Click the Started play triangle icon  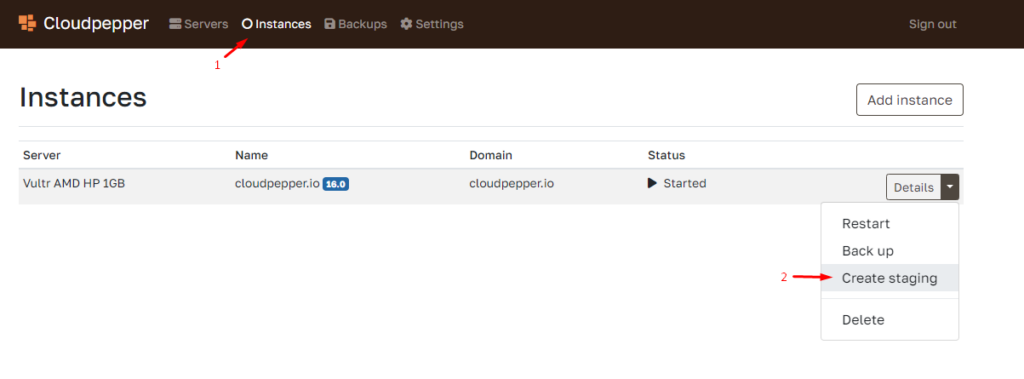(x=652, y=184)
